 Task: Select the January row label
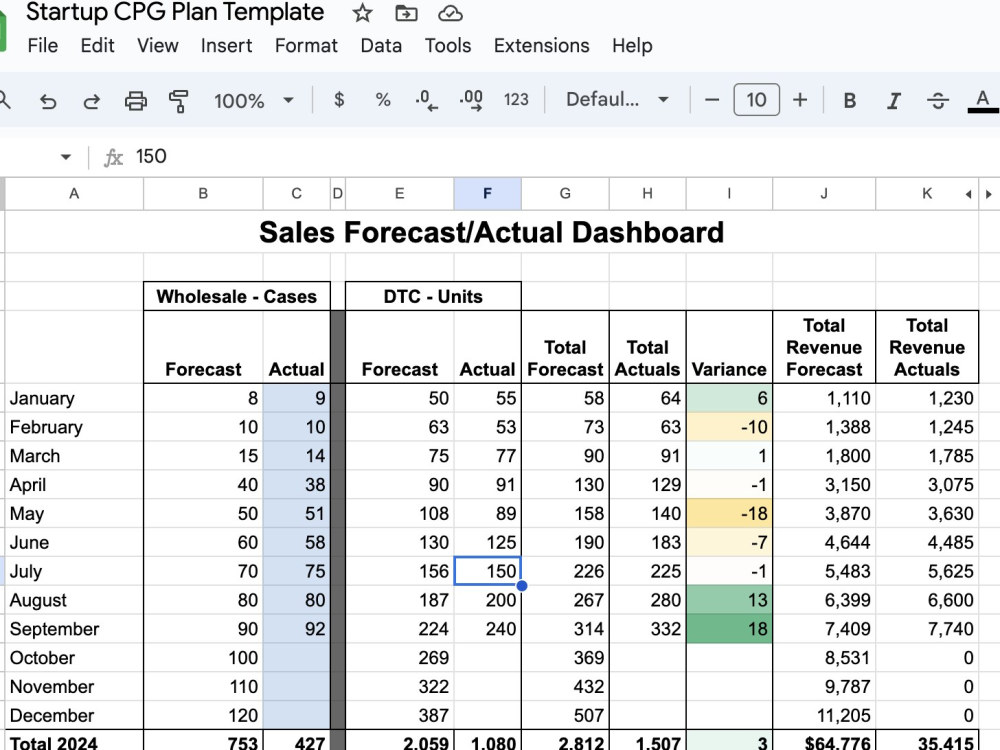74,399
